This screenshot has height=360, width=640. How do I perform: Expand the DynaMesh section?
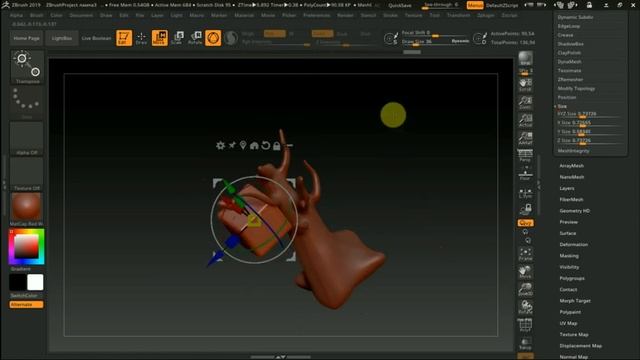coord(569,62)
